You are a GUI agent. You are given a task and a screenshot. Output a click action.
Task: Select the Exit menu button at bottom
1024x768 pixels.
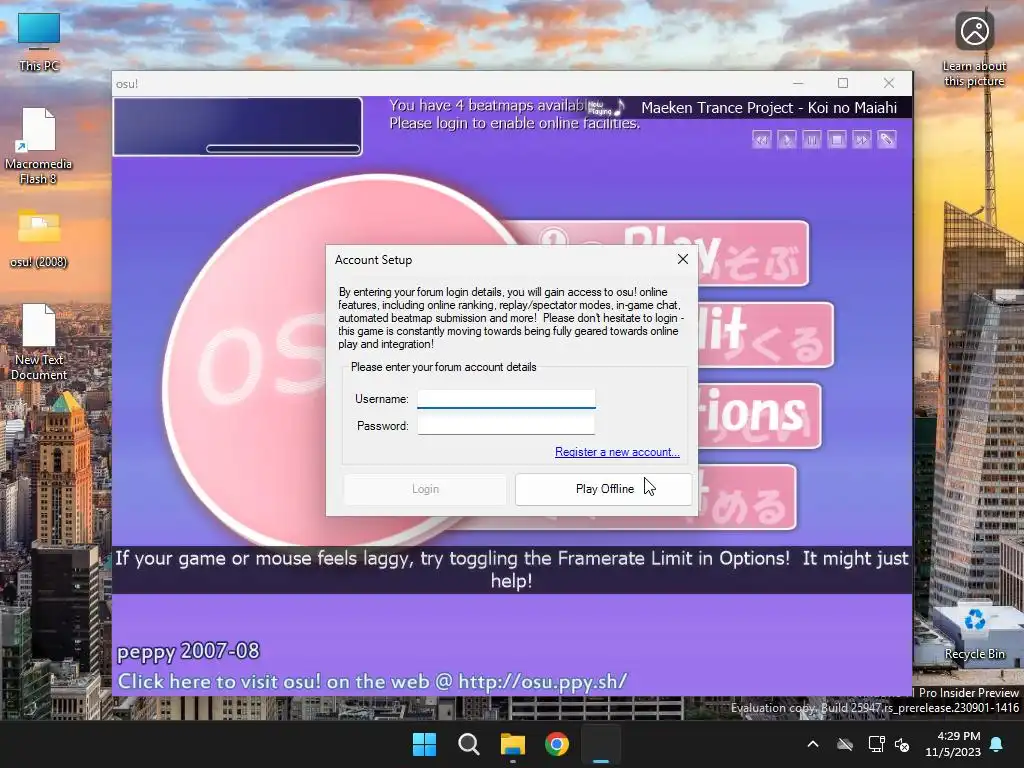(746, 497)
